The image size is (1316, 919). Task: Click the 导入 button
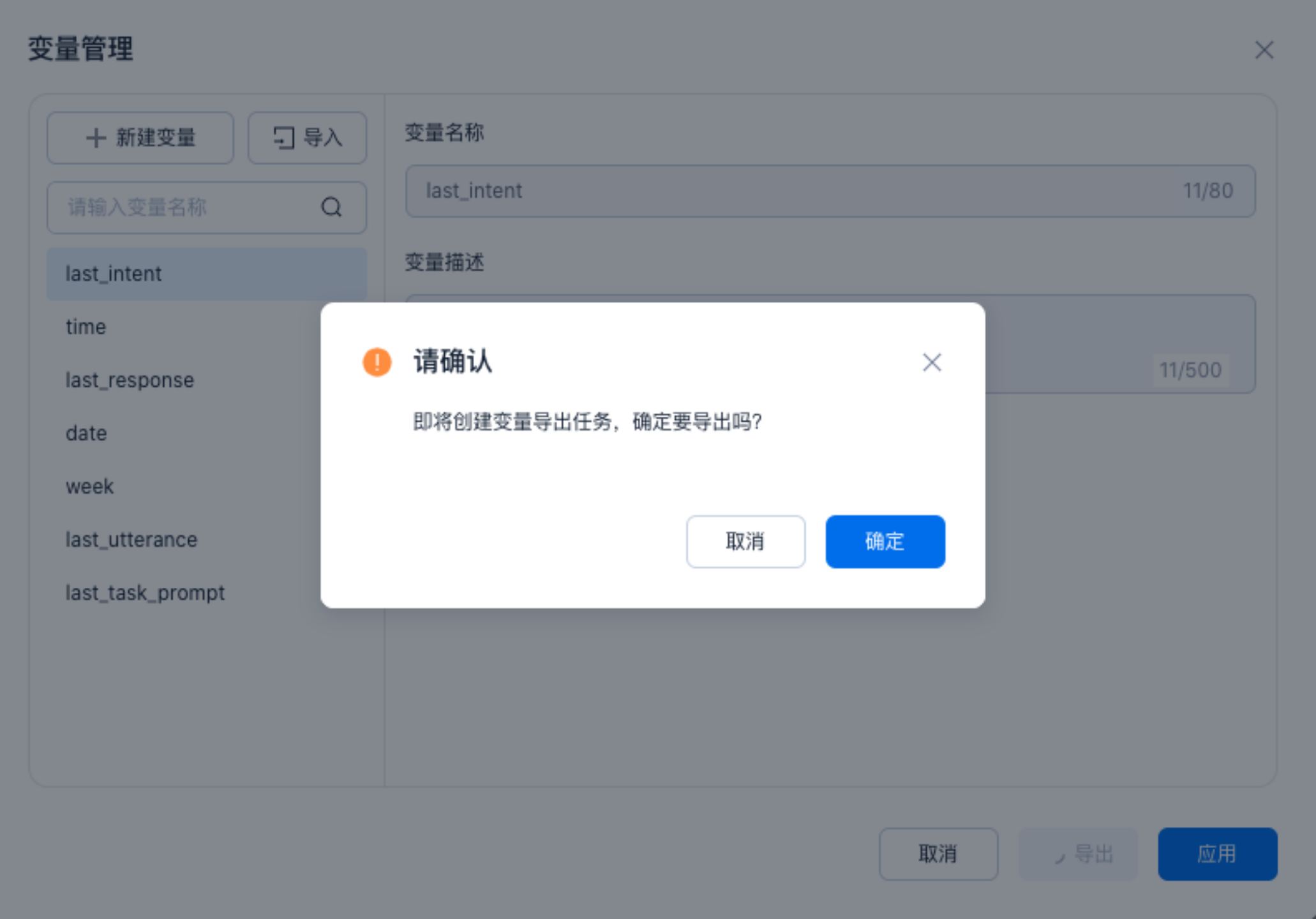(x=307, y=138)
